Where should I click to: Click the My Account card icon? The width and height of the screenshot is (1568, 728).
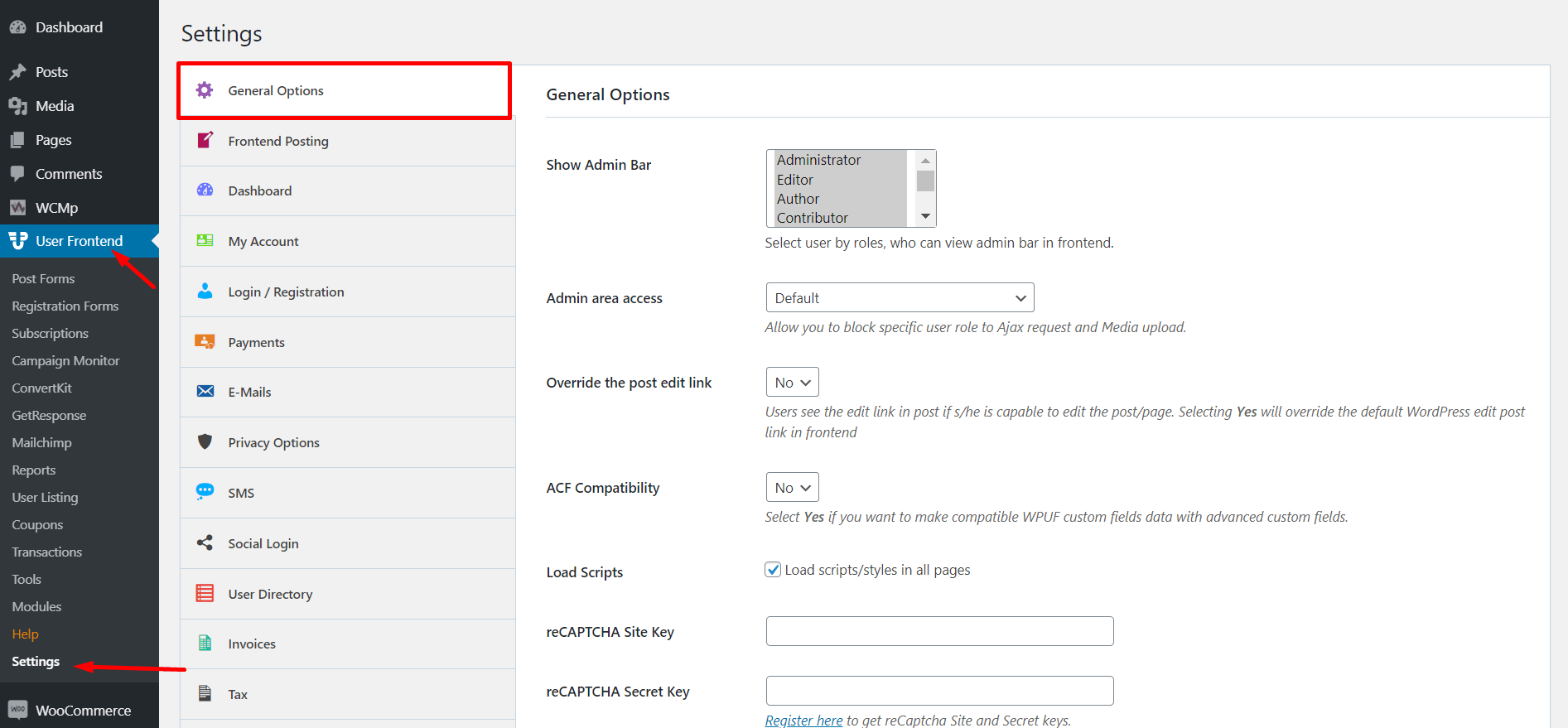pos(205,241)
